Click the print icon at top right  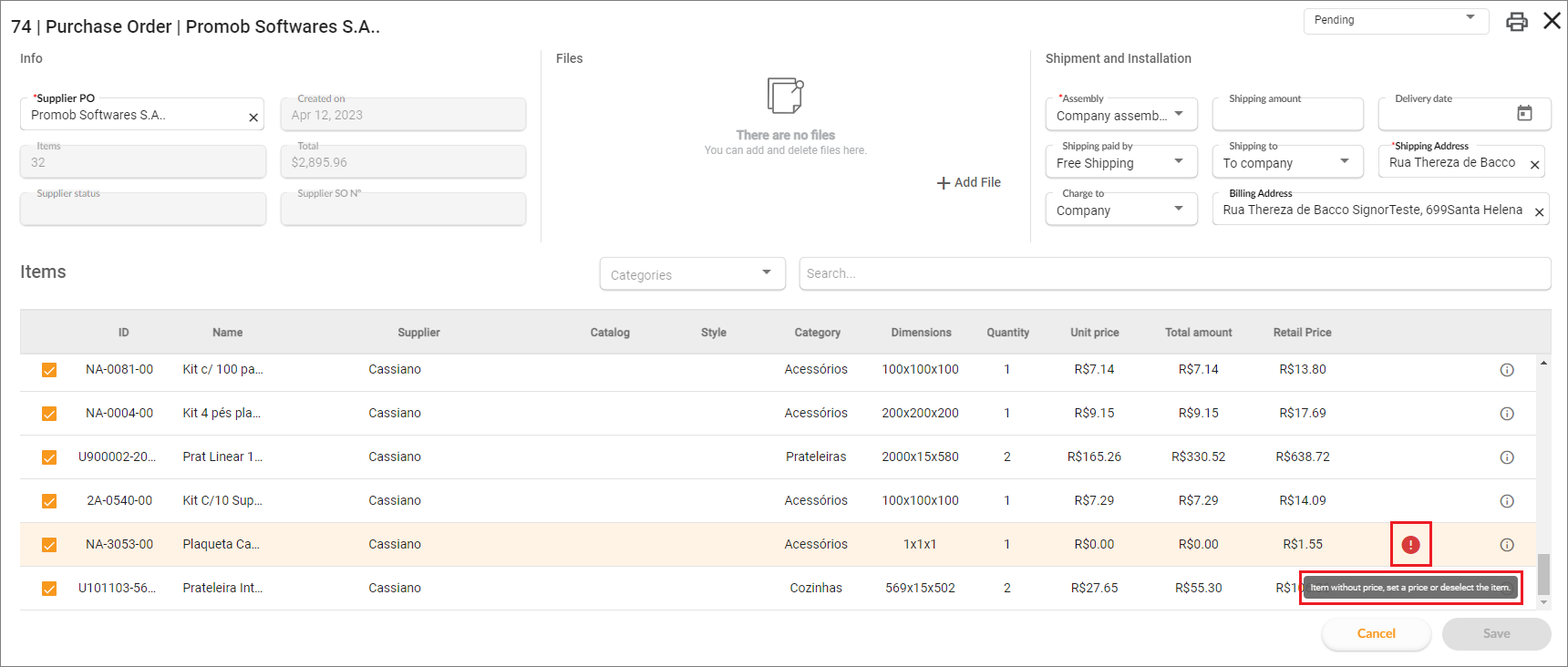tap(1517, 22)
